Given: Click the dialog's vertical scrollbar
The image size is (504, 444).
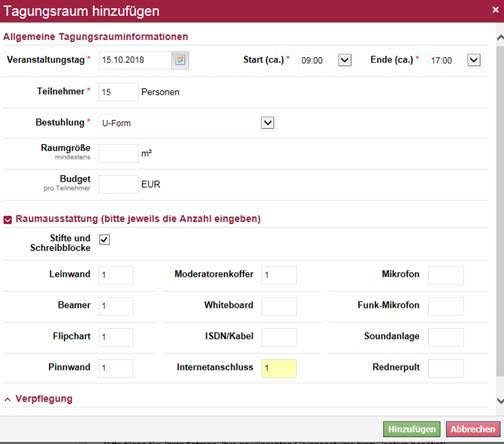Looking at the screenshot, I should 500,212.
